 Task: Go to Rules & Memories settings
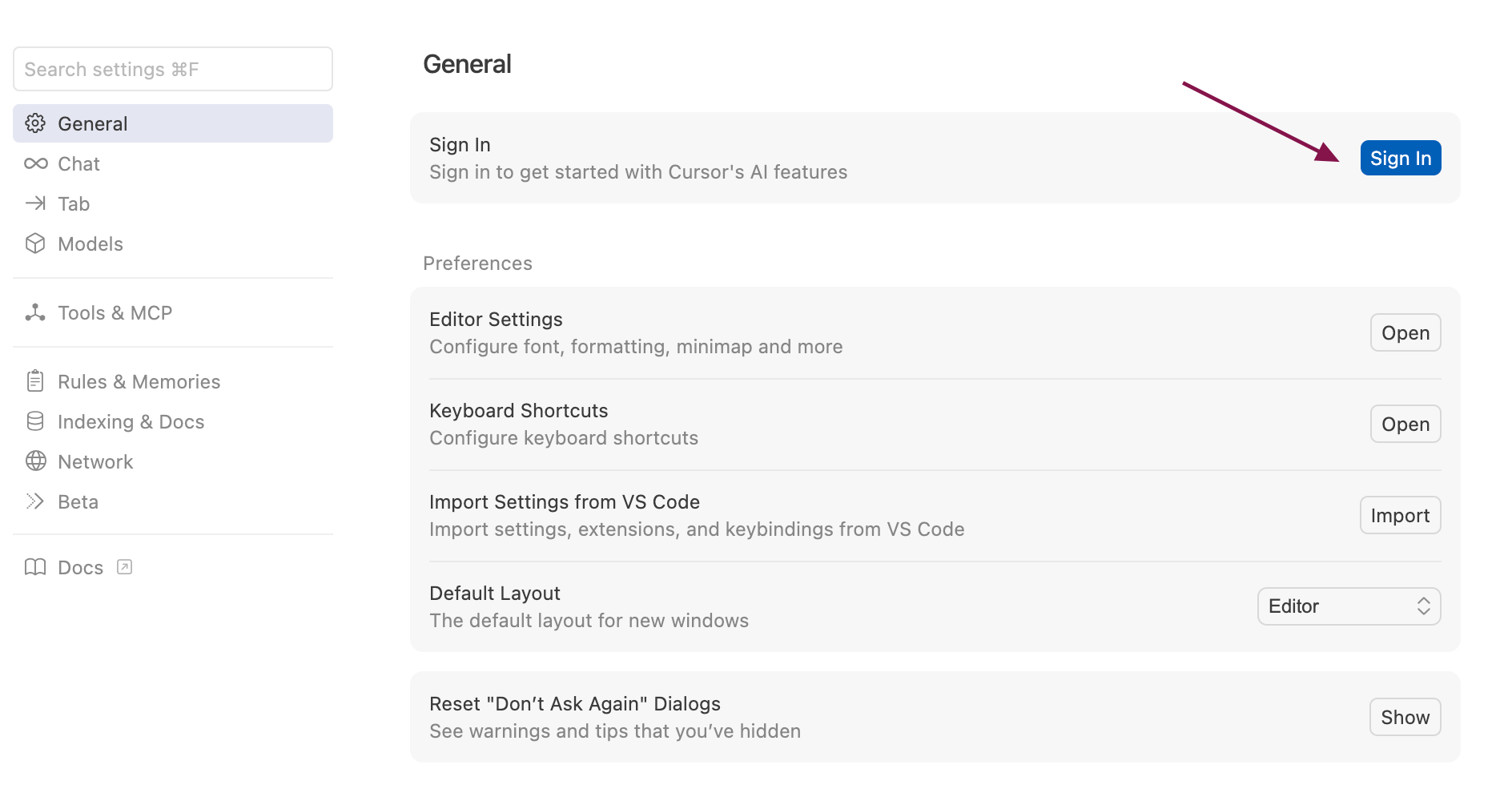[139, 381]
